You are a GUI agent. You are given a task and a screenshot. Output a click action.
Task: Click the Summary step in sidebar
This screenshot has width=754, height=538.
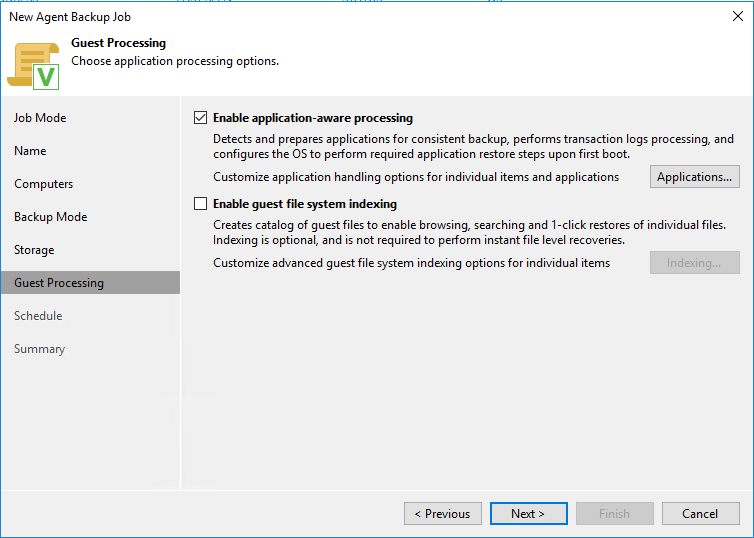click(39, 349)
